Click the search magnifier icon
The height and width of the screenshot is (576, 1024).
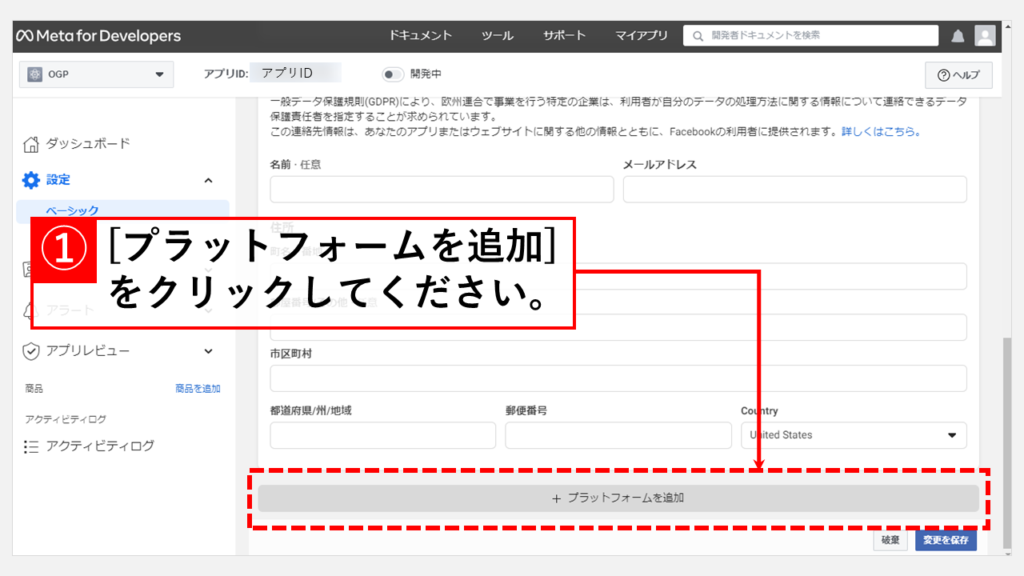697,36
